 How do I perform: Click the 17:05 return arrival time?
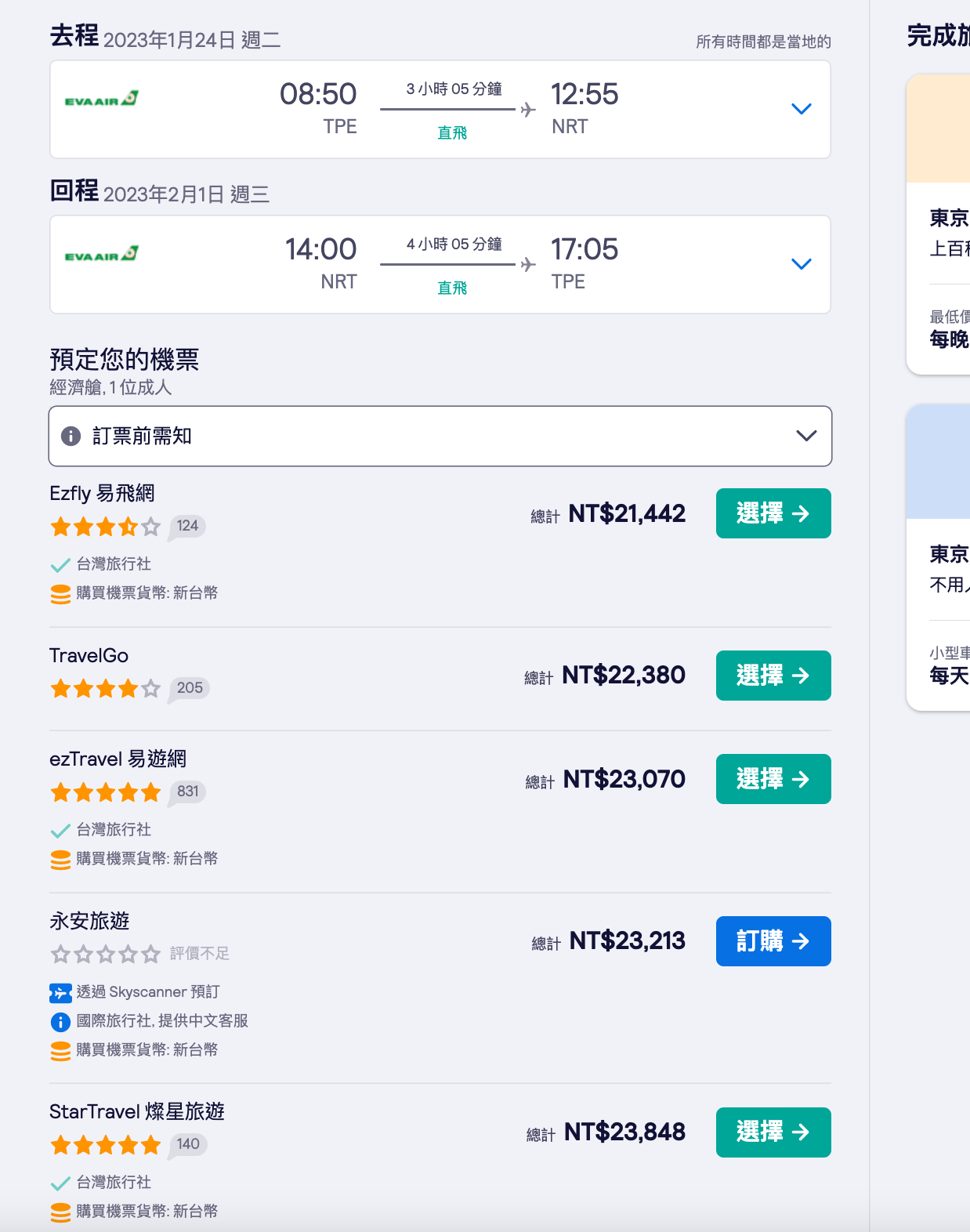tap(585, 249)
